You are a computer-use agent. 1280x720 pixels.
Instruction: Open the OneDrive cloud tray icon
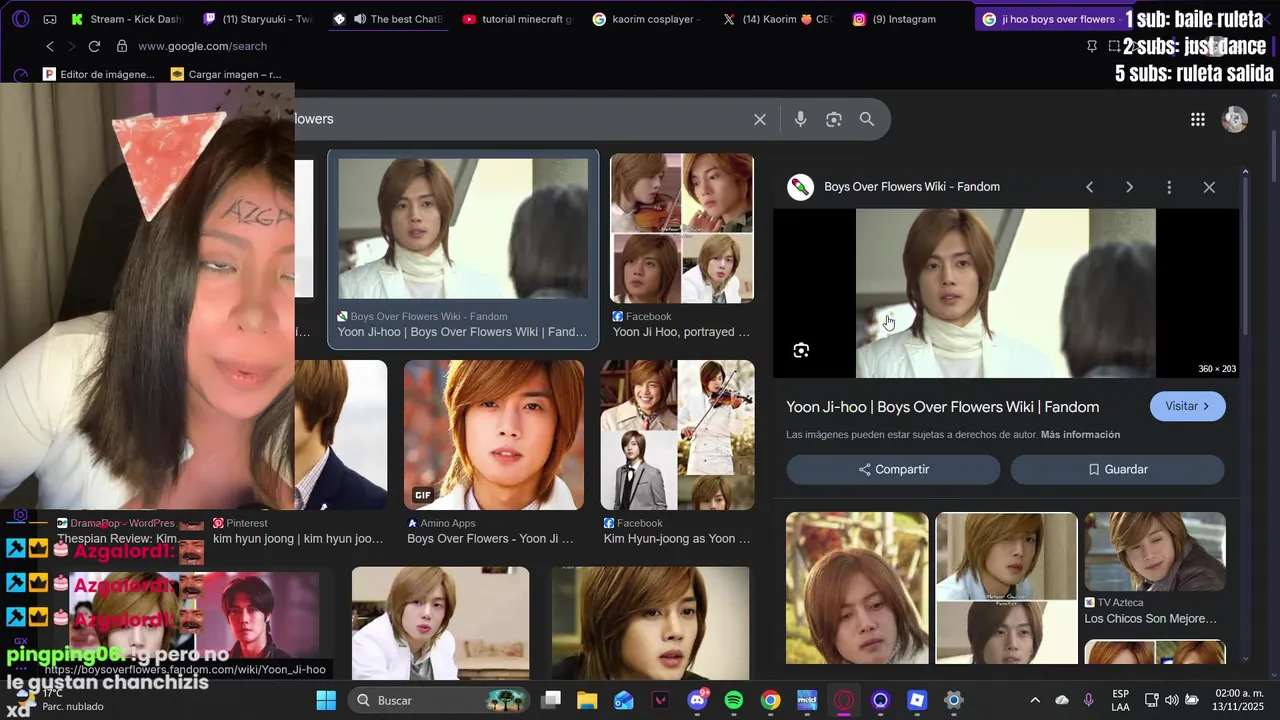tap(1062, 700)
